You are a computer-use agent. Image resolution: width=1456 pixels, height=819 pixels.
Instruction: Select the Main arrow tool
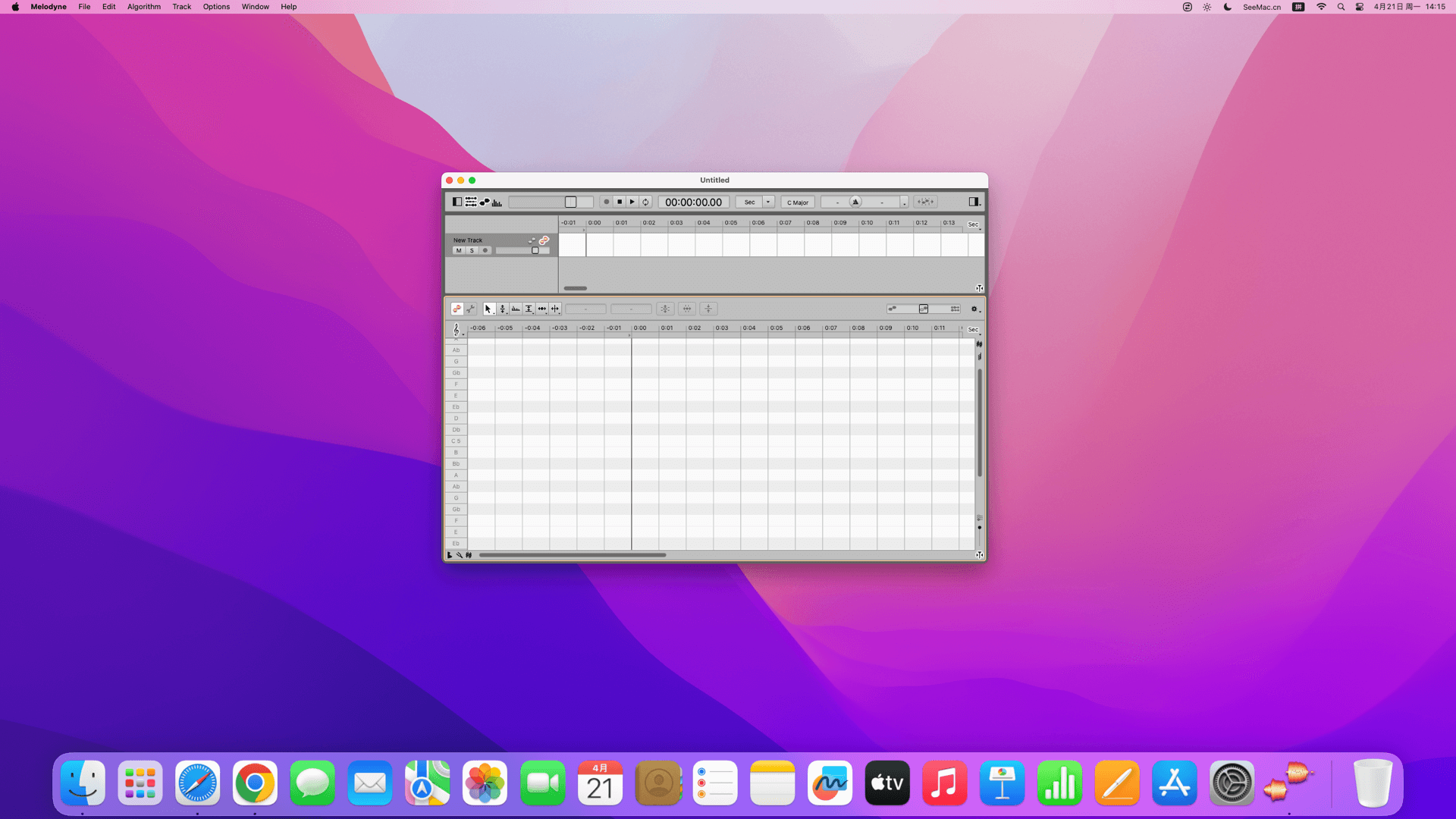pyautogui.click(x=488, y=309)
